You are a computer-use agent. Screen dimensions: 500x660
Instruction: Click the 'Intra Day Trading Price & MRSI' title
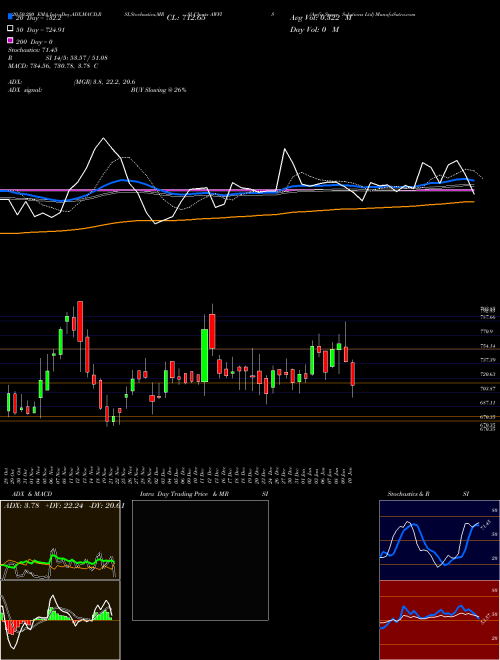pos(204,494)
